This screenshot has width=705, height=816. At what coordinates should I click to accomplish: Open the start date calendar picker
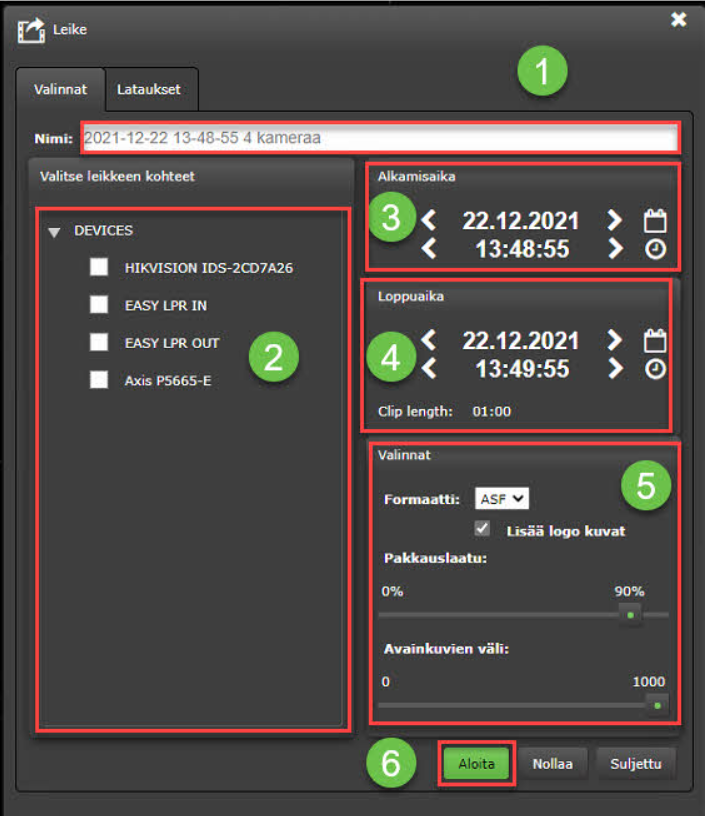(x=655, y=221)
